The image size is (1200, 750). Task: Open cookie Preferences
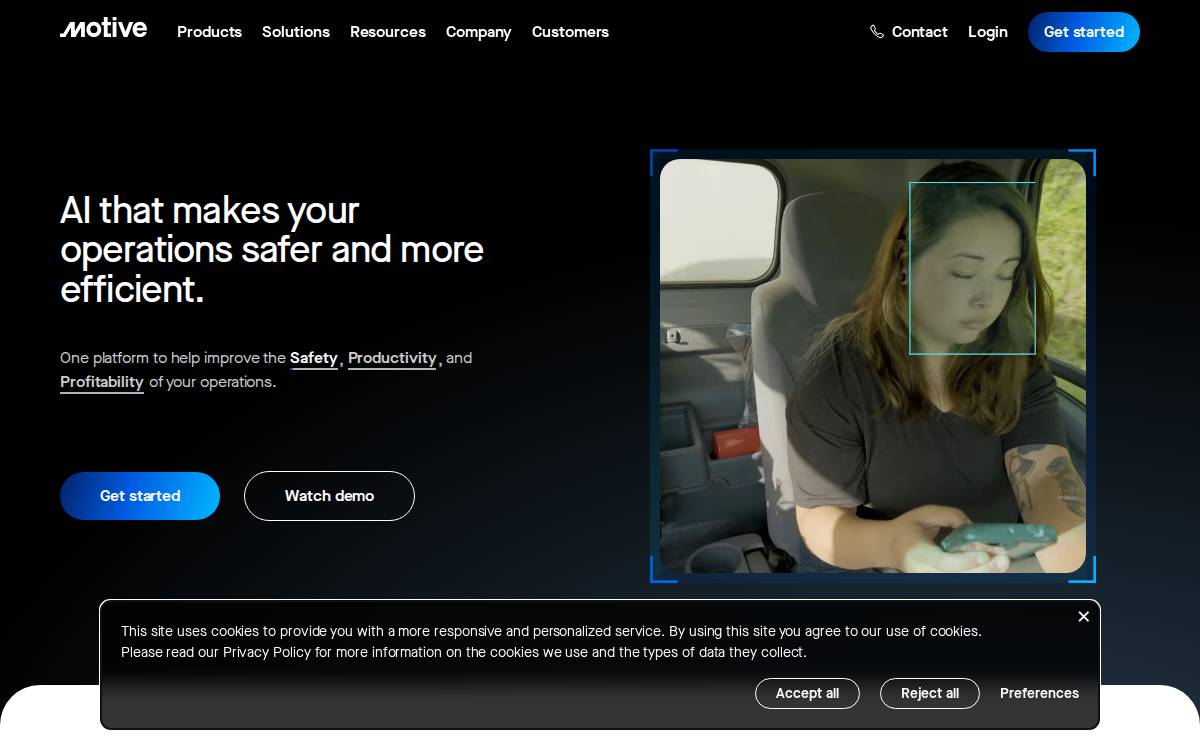[x=1039, y=693]
